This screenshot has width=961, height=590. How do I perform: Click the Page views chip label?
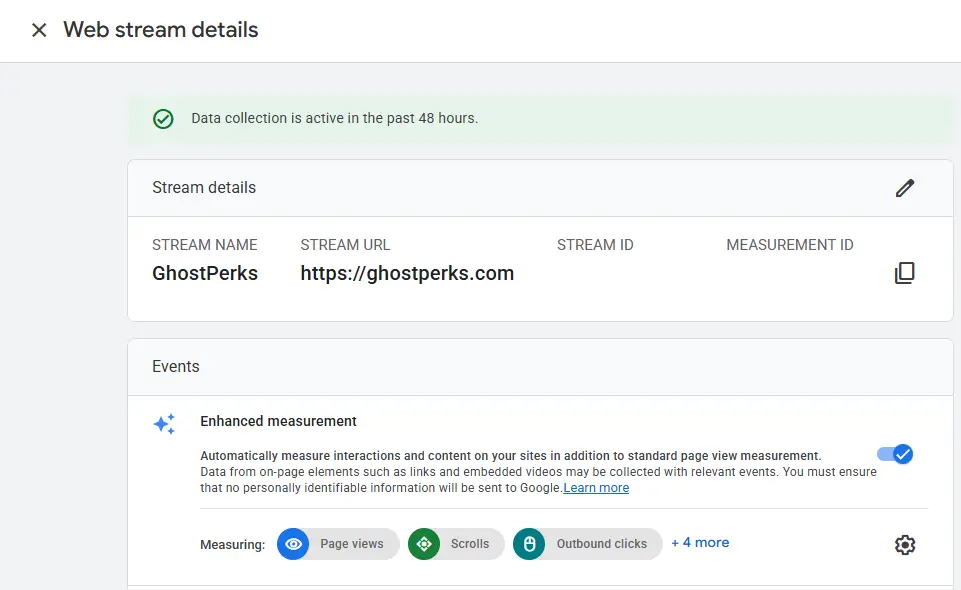(x=352, y=544)
